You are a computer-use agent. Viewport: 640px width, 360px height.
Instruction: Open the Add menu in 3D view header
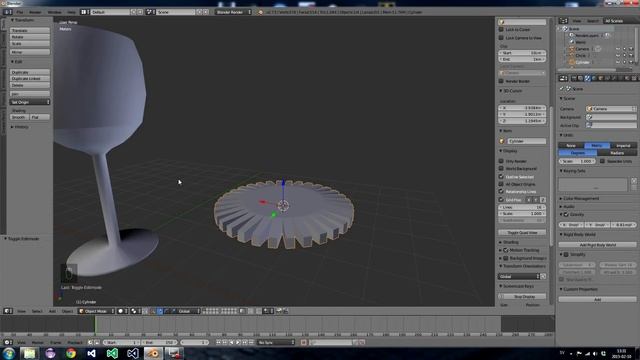(52, 311)
